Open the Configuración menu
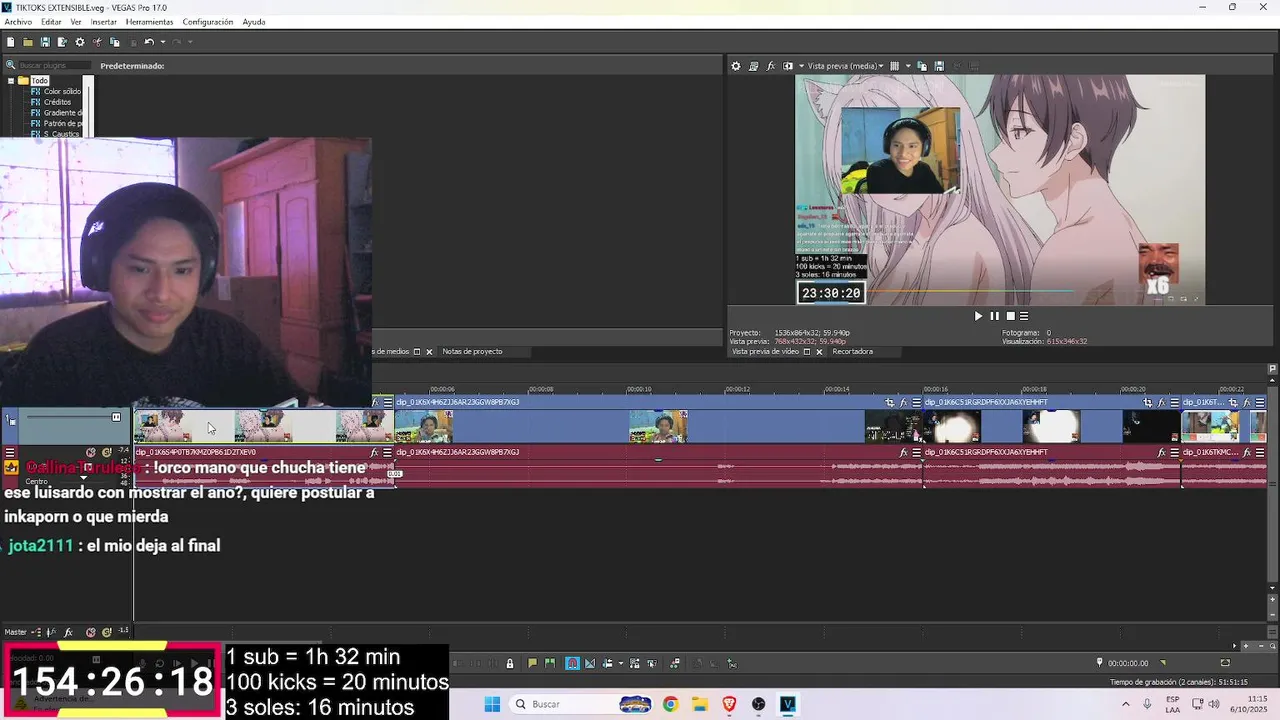Screen dimensions: 1280x720 (x=208, y=22)
